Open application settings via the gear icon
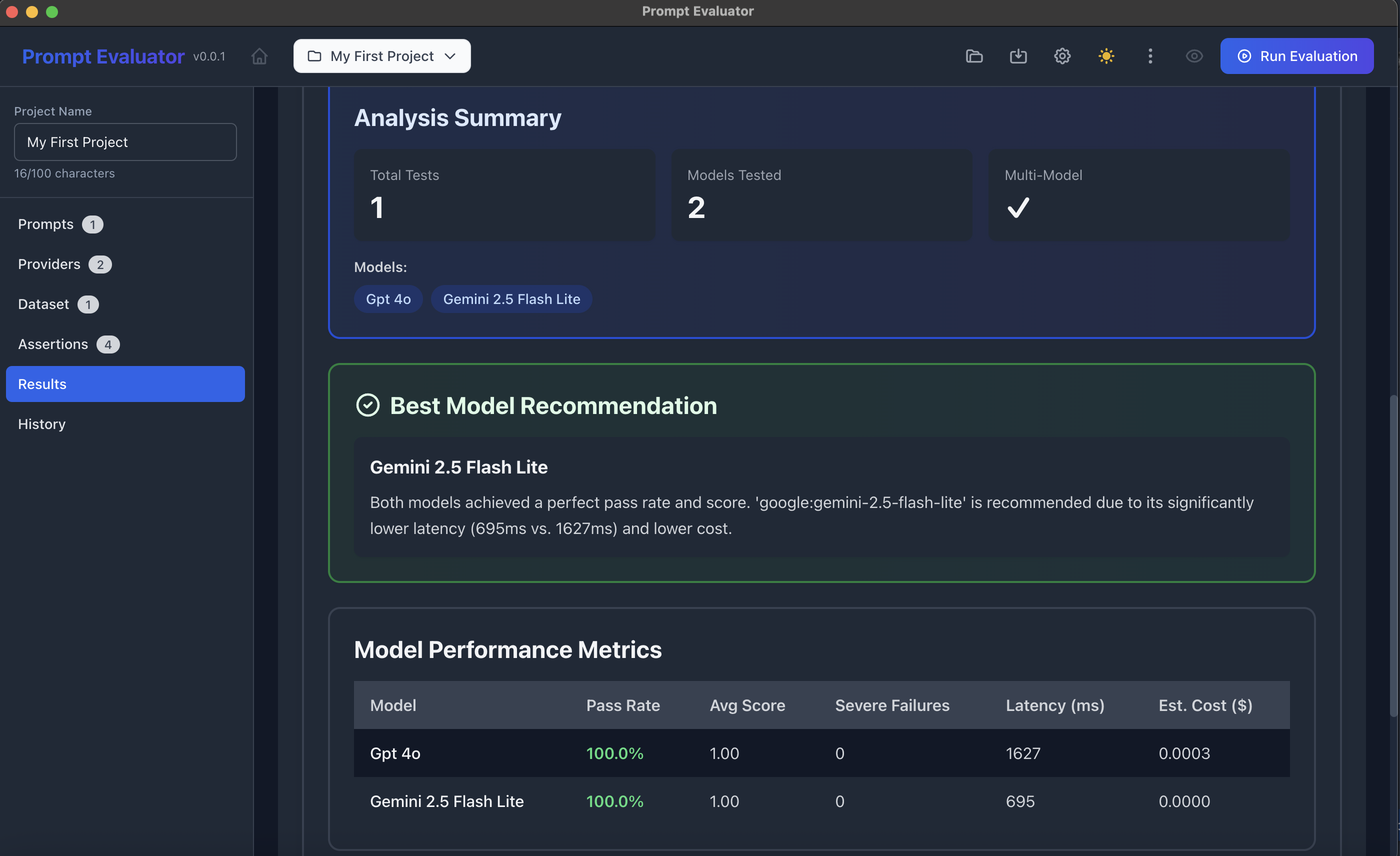The width and height of the screenshot is (1400, 856). pyautogui.click(x=1062, y=55)
